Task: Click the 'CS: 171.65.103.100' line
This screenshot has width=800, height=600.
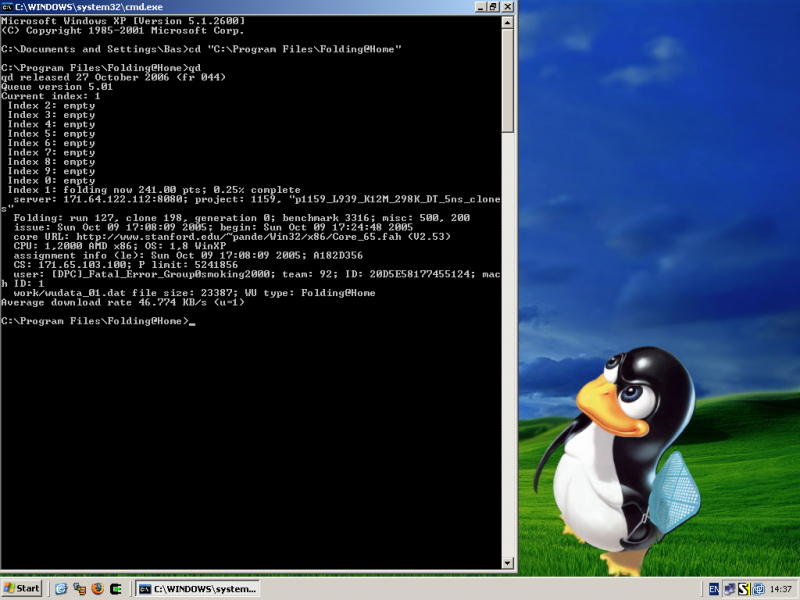Action: 126,265
